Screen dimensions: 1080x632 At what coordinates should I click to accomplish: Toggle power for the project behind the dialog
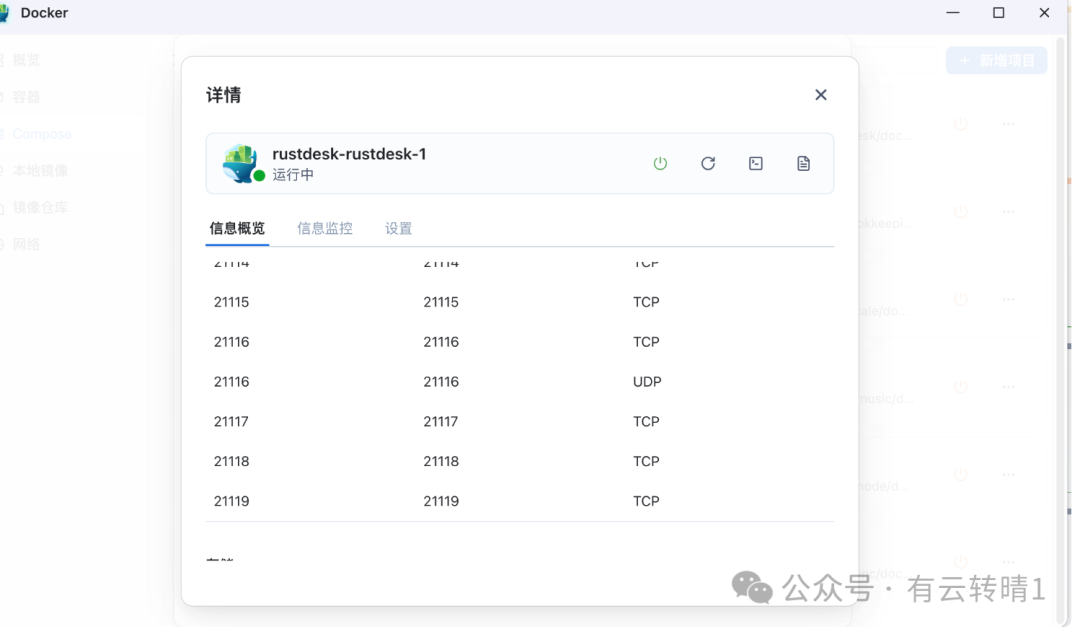[960, 123]
